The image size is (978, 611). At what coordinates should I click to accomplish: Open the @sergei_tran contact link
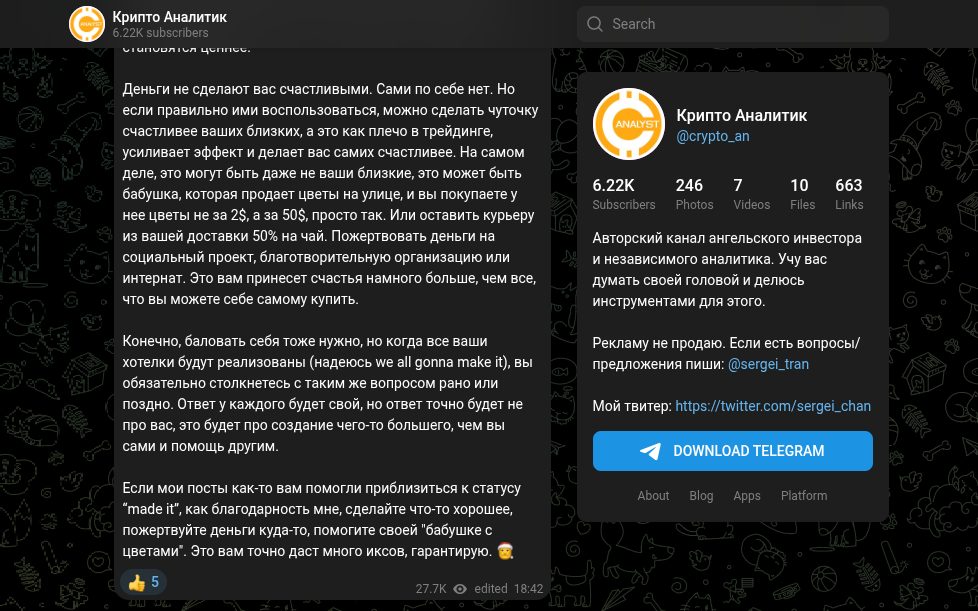(x=768, y=364)
